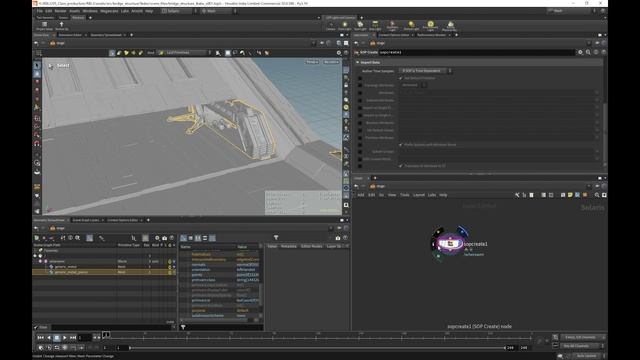Open the Solaris desktop dropdown
The image size is (640, 360).
[179, 11]
